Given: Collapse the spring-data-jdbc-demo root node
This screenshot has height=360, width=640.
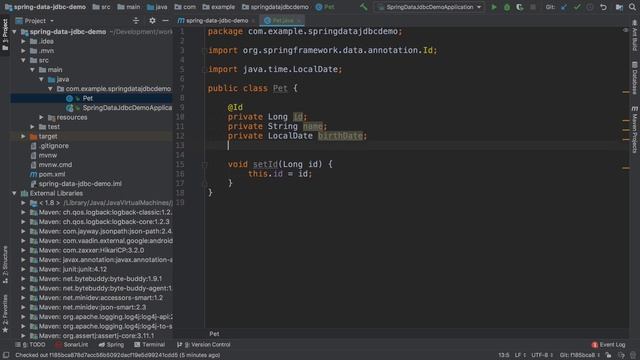Looking at the screenshot, I should 15,32.
